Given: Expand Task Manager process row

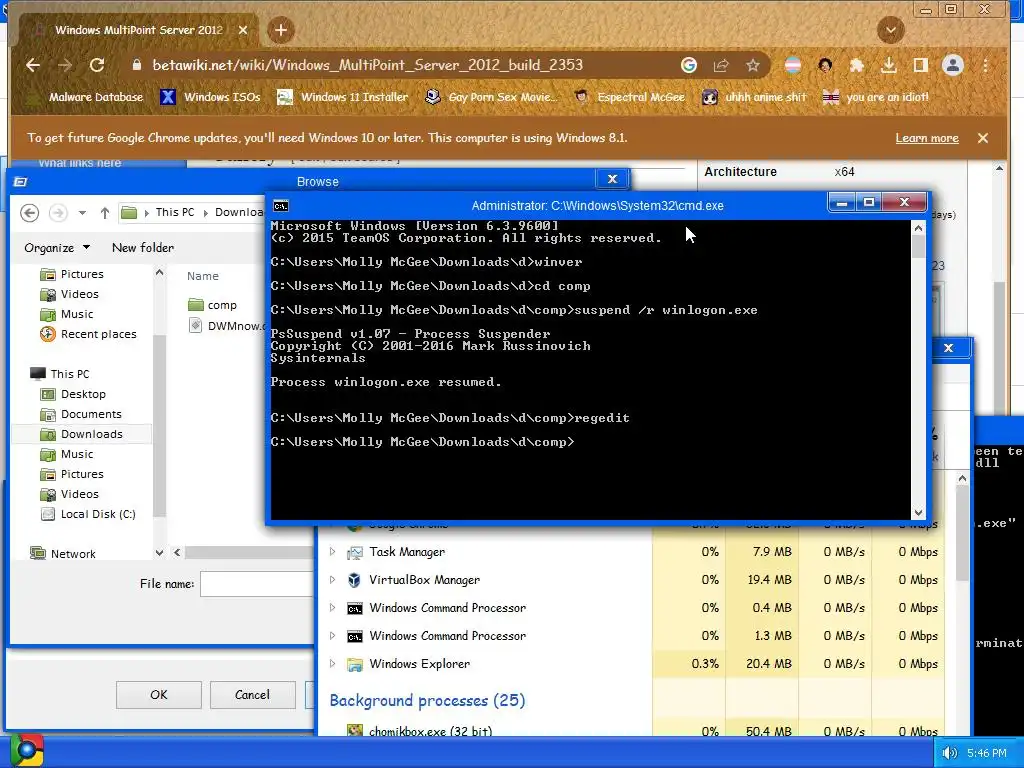Looking at the screenshot, I should (x=332, y=552).
